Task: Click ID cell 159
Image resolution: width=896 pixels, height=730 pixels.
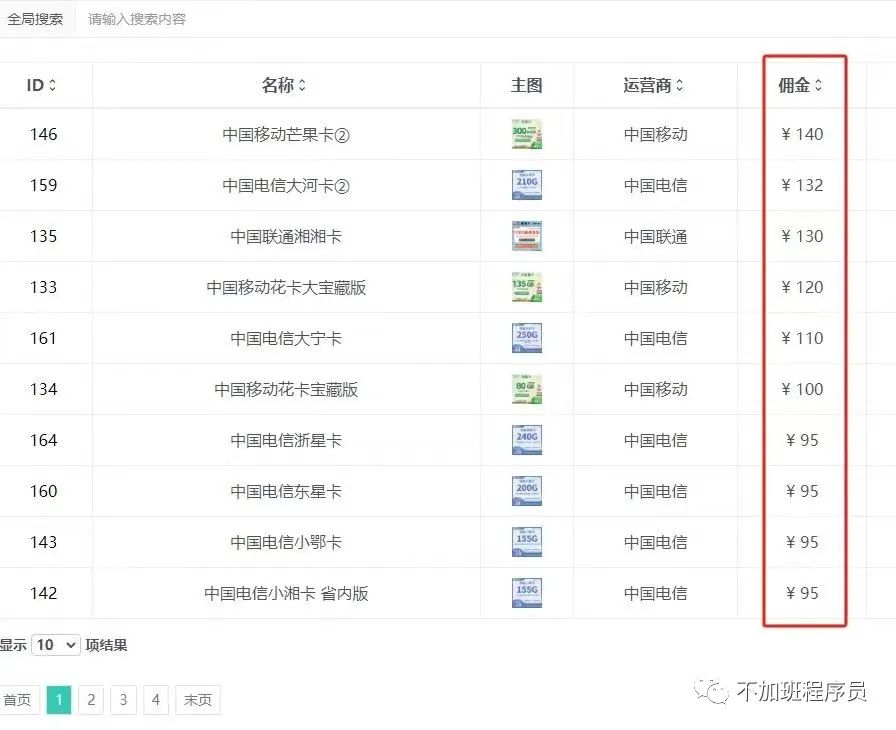Action: (43, 185)
